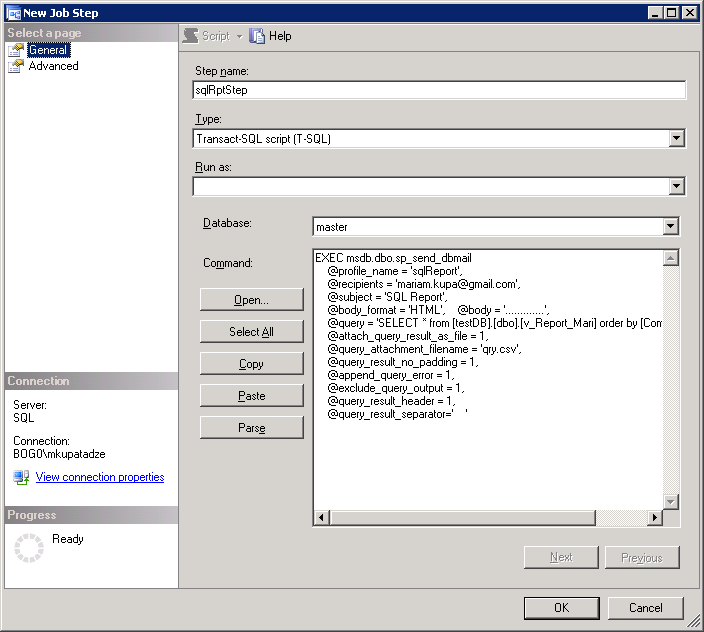The height and width of the screenshot is (632, 704).
Task: Click in the Step name field
Action: [x=439, y=90]
